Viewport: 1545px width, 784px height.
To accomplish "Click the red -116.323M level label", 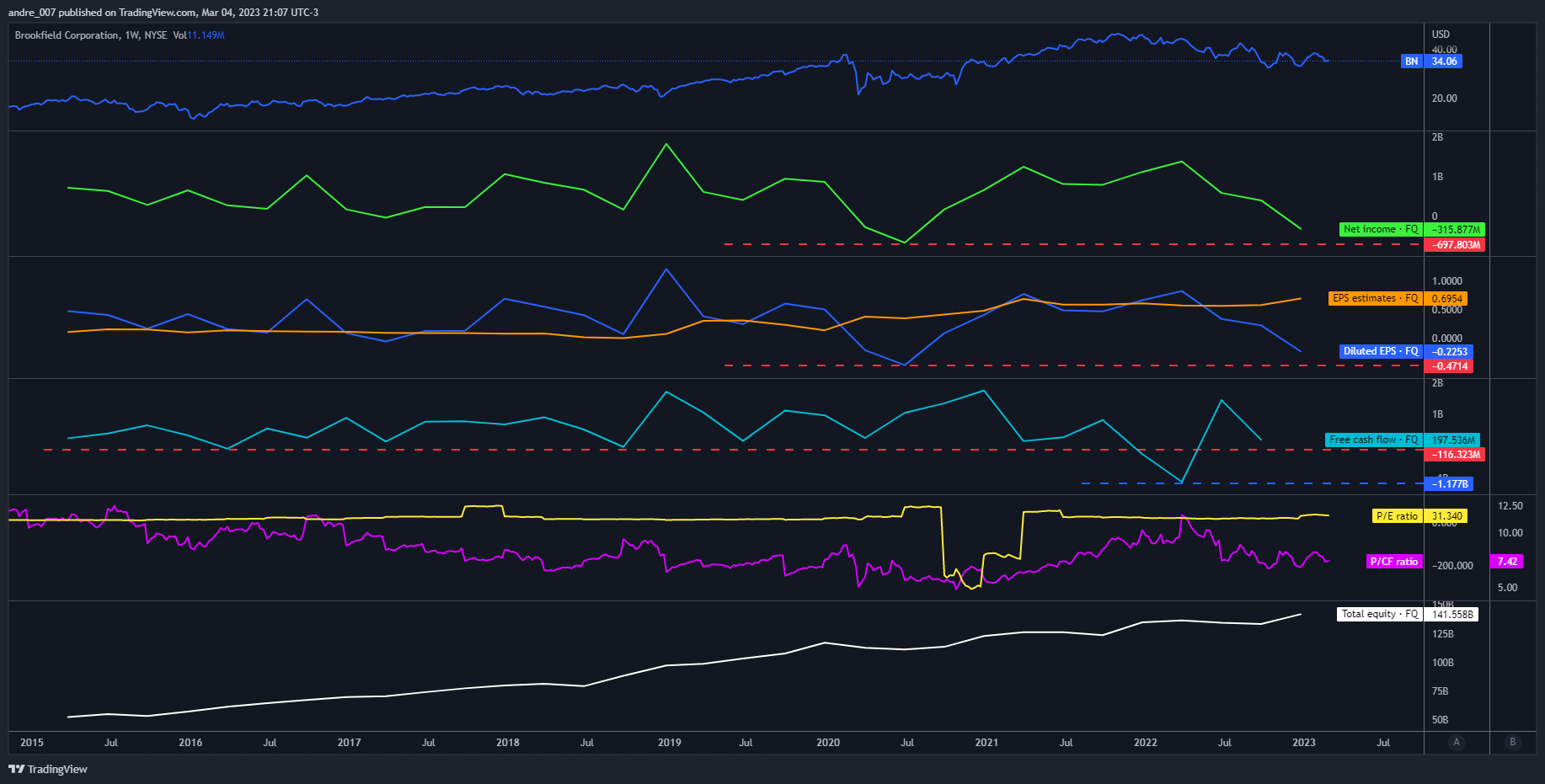I will 1455,455.
